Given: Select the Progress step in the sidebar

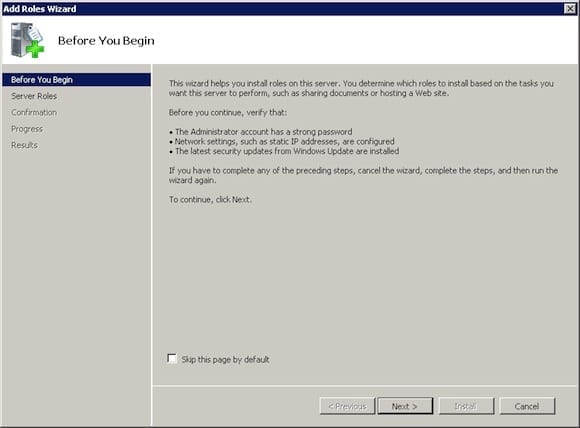Looking at the screenshot, I should point(27,129).
